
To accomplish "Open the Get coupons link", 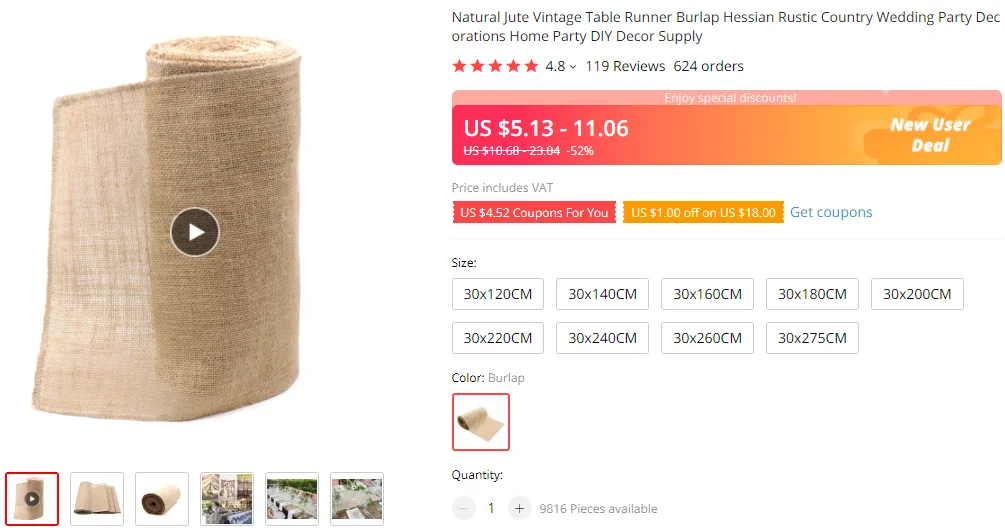I will coord(831,212).
